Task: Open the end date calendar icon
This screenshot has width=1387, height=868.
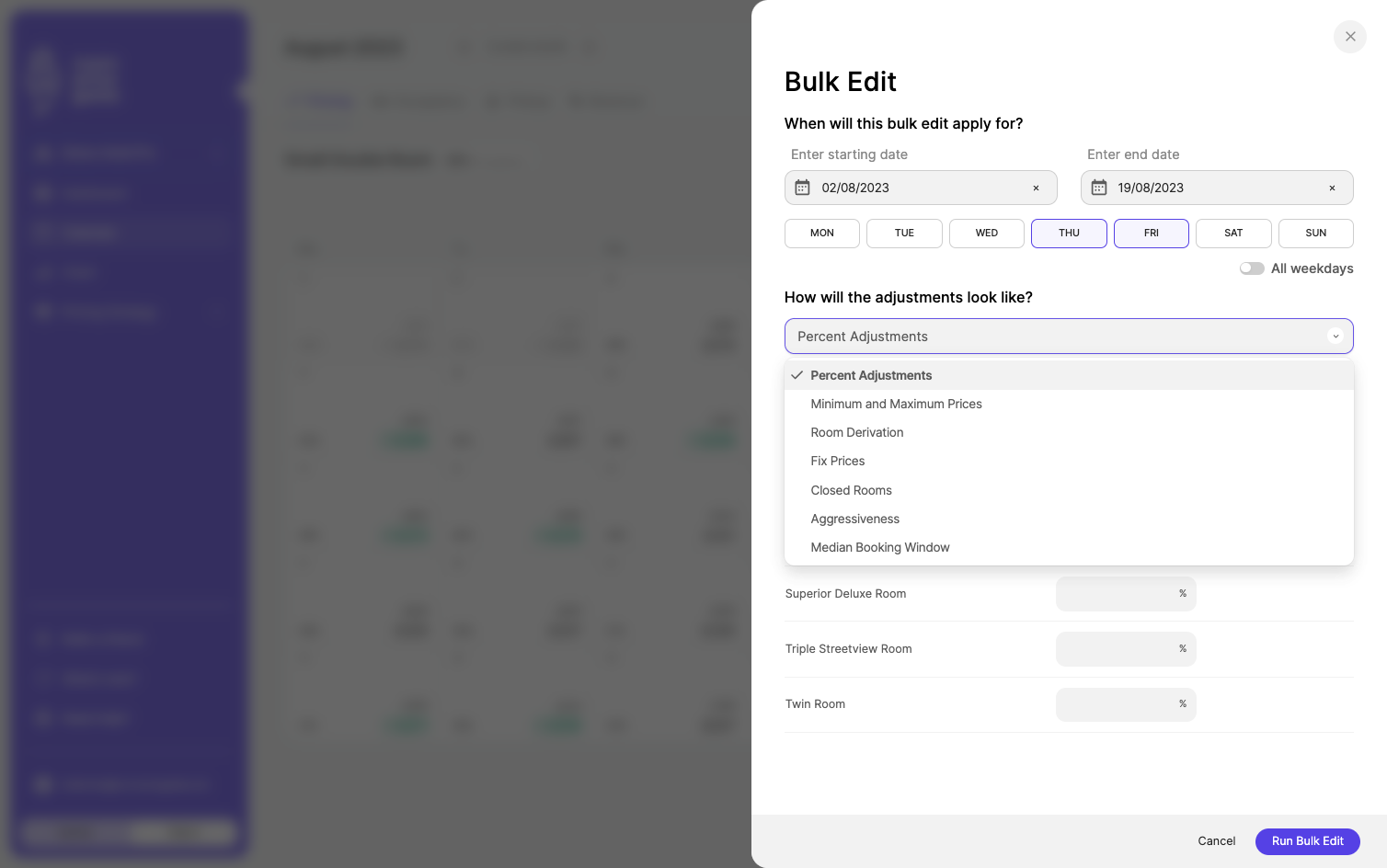Action: coord(1098,188)
